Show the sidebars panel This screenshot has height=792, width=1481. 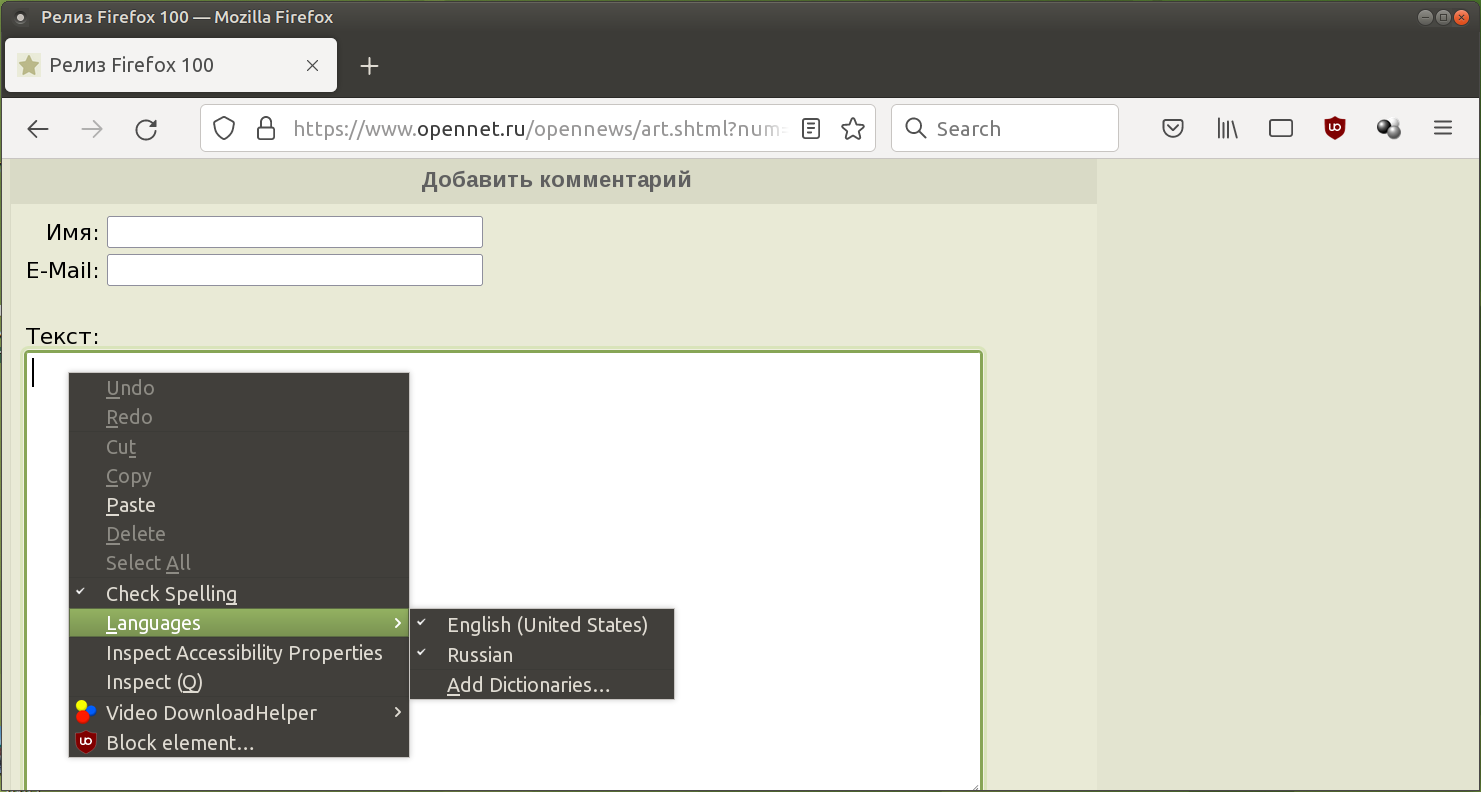(1281, 129)
